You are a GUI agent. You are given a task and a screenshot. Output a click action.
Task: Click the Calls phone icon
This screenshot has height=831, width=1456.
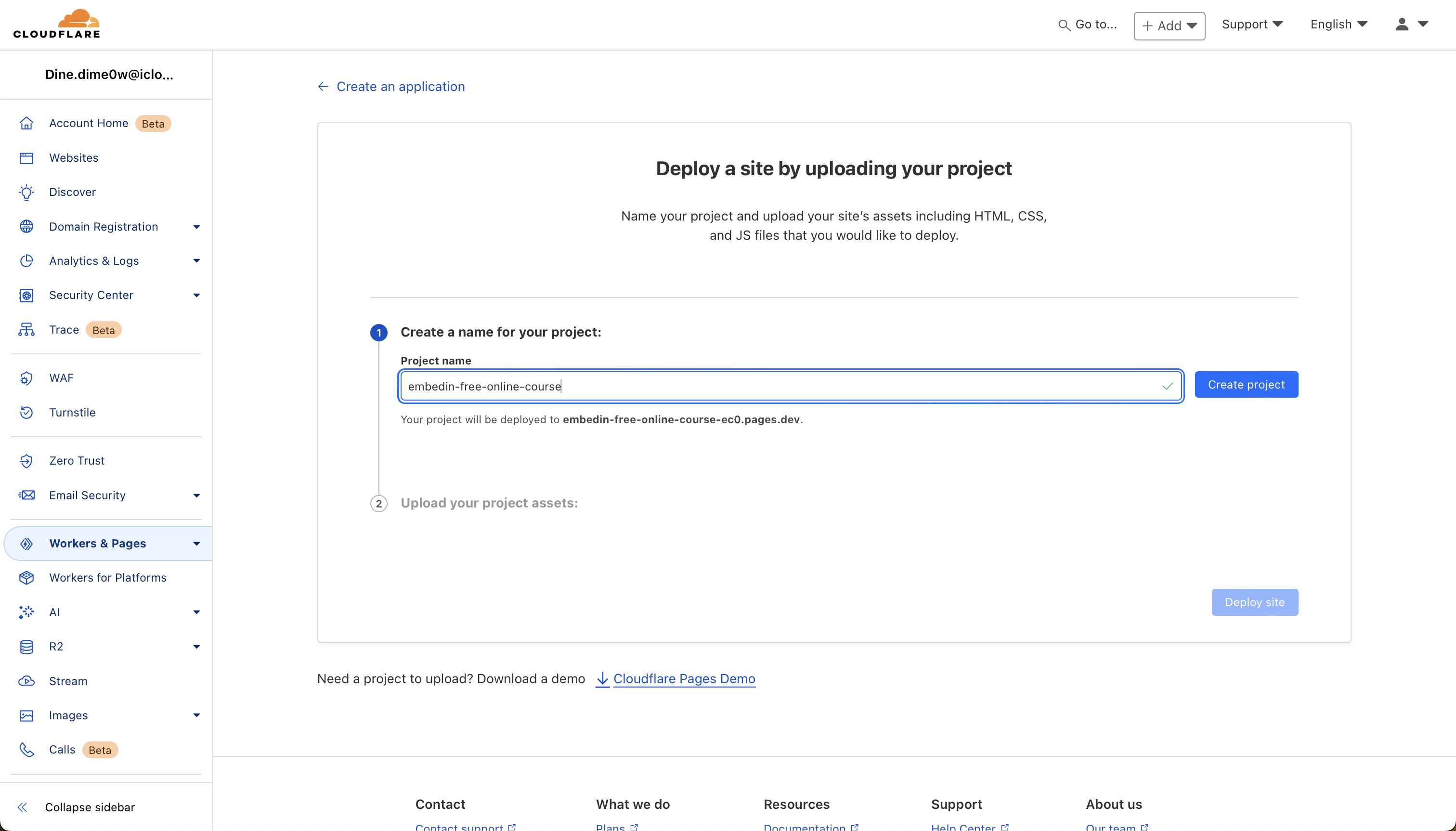26,749
